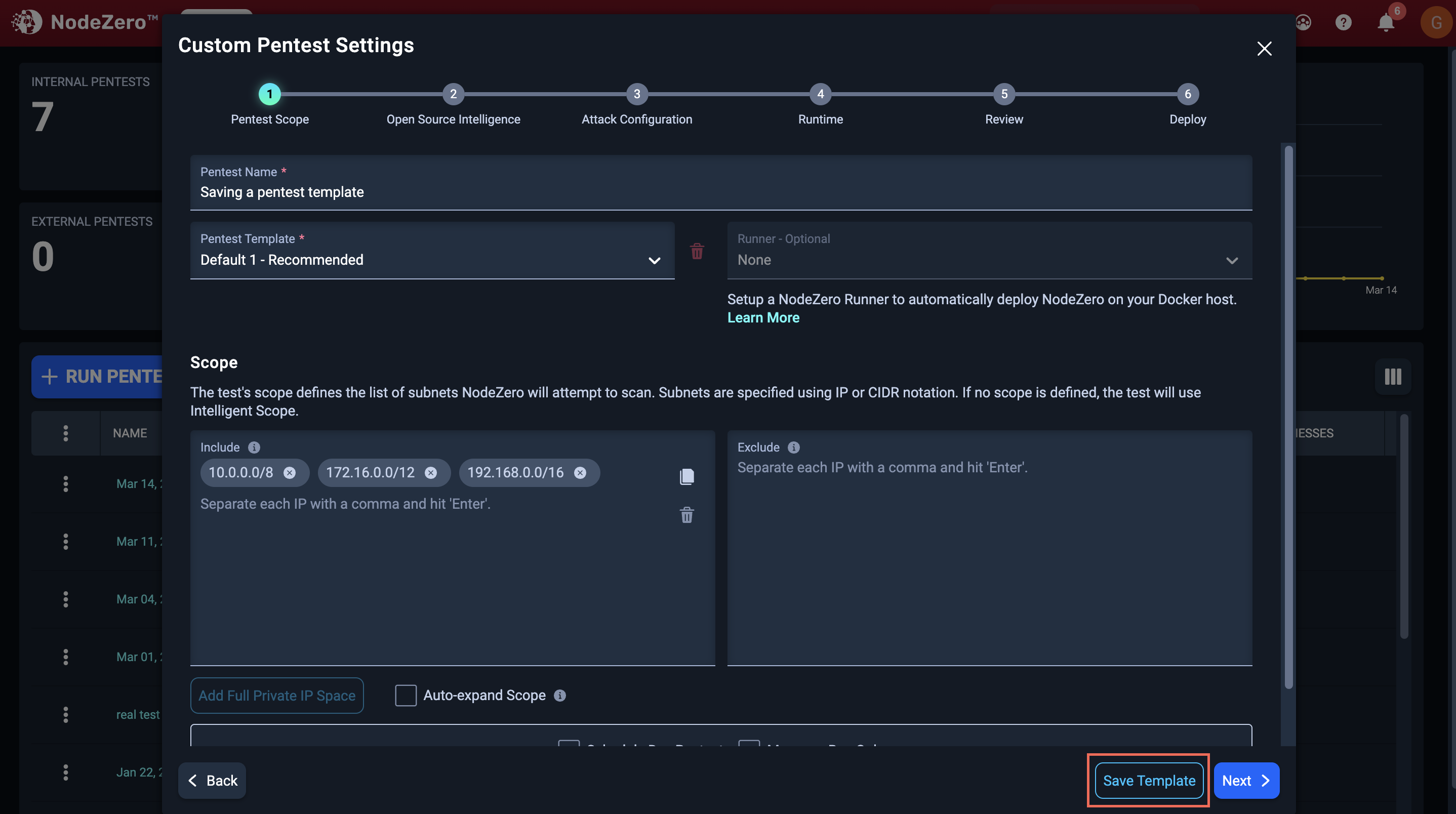
Task: Delete the pentest template via red trash icon
Action: tap(697, 251)
